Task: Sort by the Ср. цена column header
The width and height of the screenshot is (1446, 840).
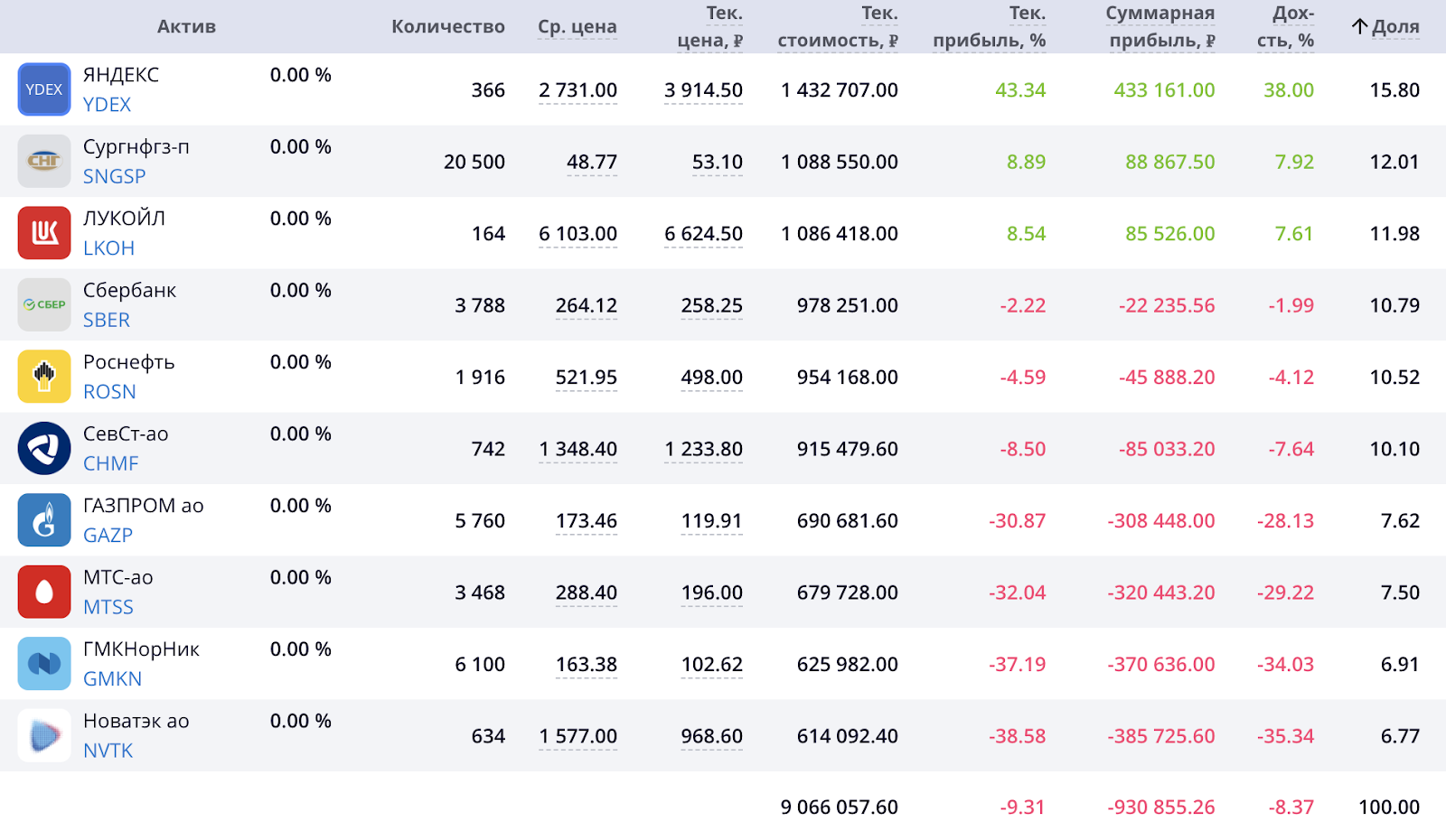Action: [577, 27]
